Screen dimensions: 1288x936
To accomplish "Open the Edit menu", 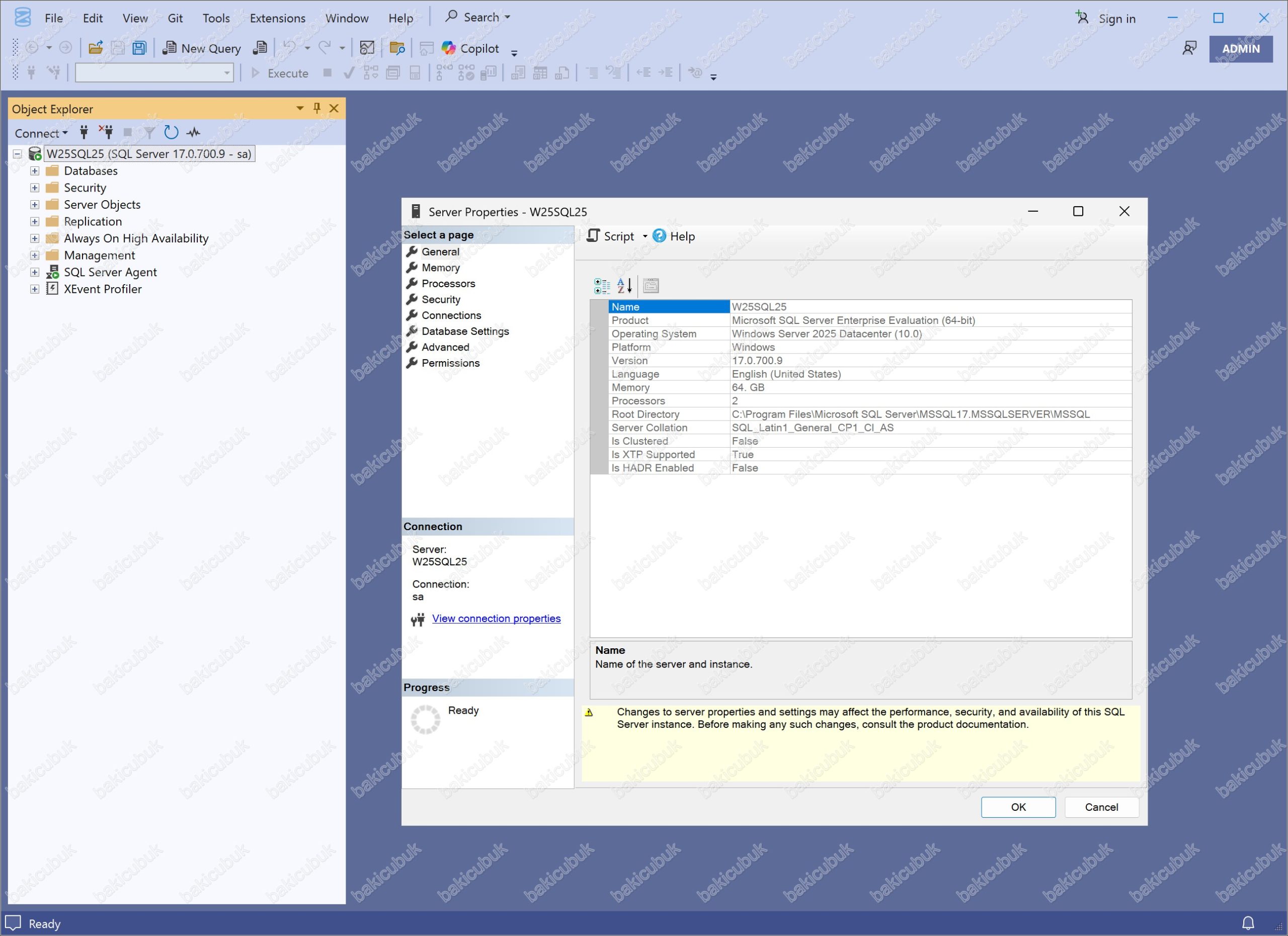I will [93, 18].
